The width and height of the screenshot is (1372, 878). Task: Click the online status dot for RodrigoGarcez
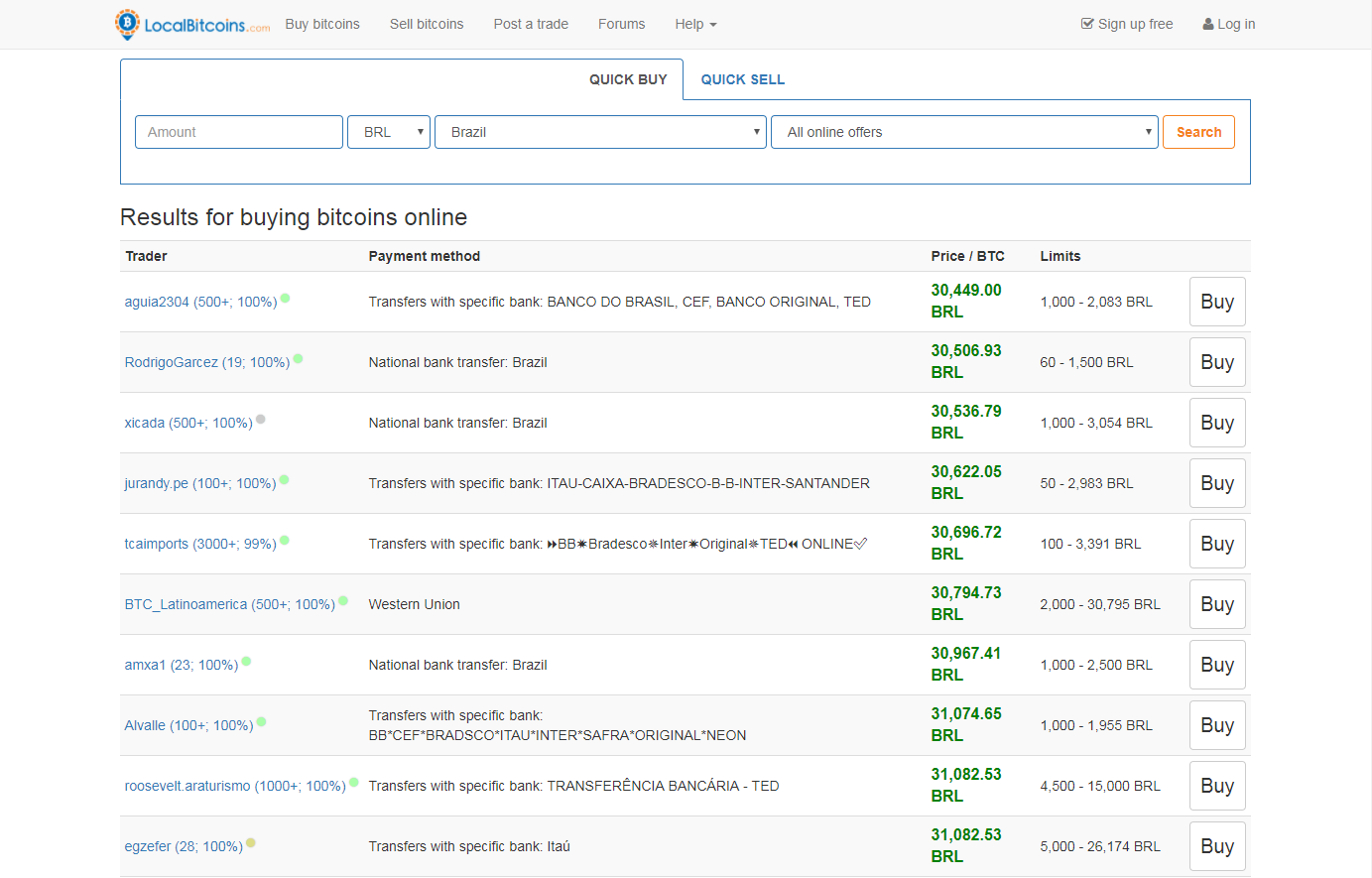[x=299, y=358]
